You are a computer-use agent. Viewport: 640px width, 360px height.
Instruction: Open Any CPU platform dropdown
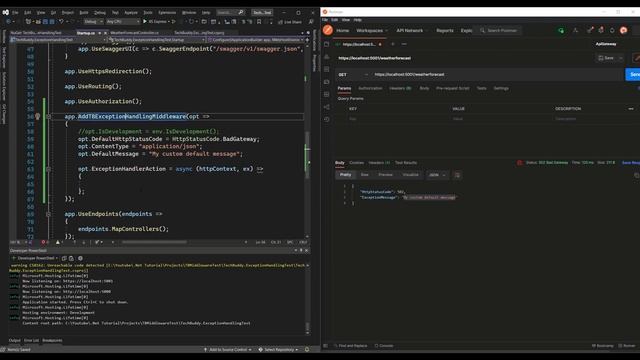pyautogui.click(x=123, y=21)
